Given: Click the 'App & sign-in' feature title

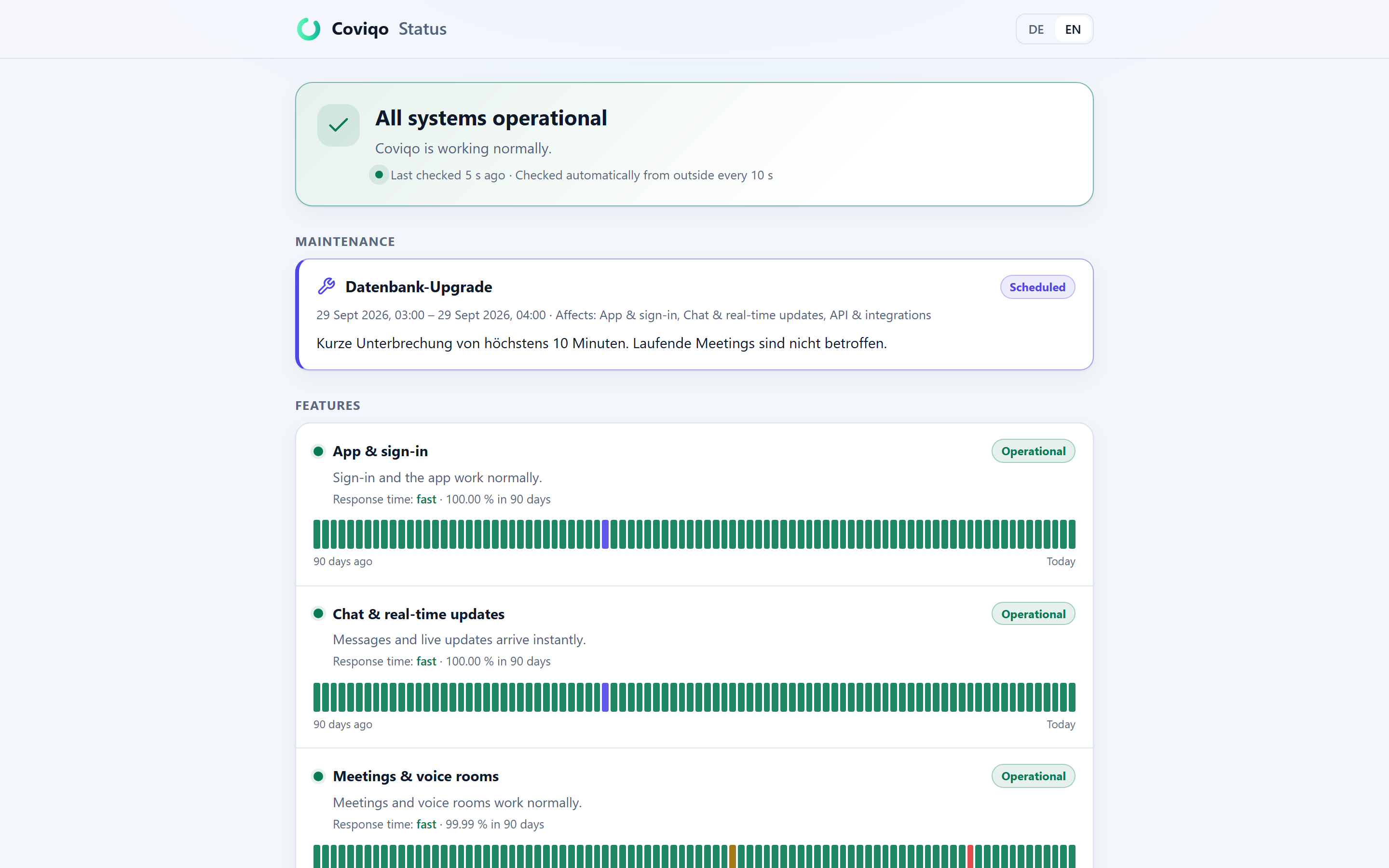Looking at the screenshot, I should pyautogui.click(x=380, y=451).
